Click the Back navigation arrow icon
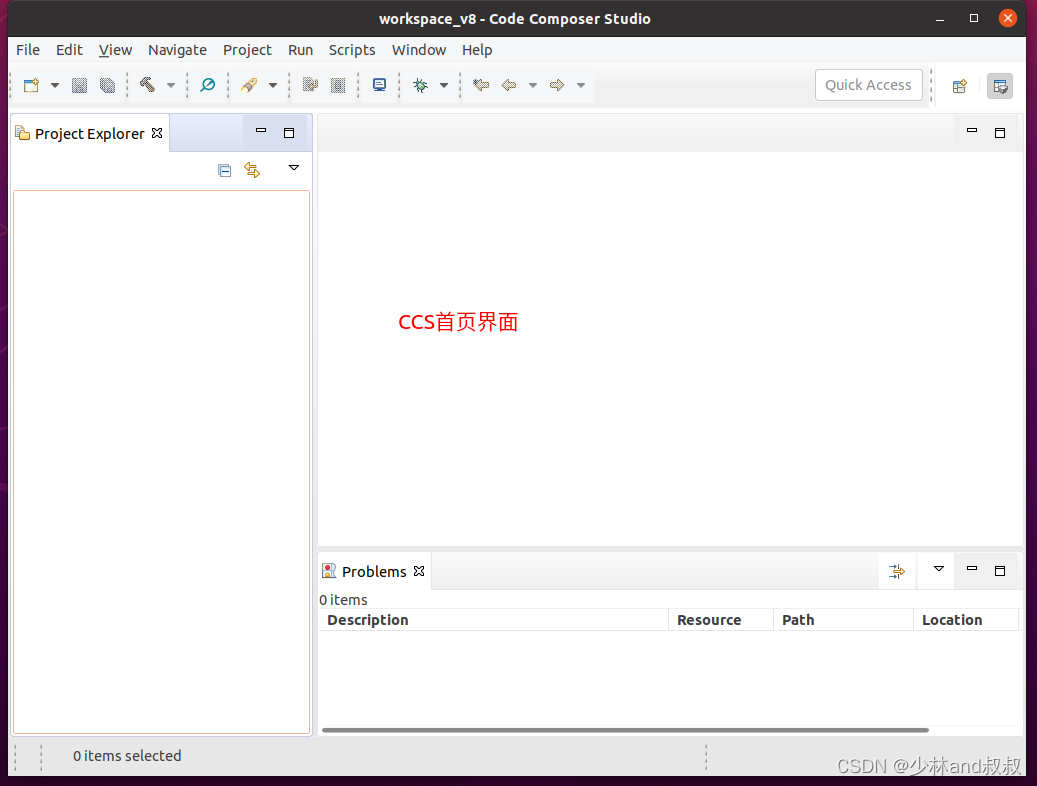Screen dimensions: 1037x786 (509, 85)
